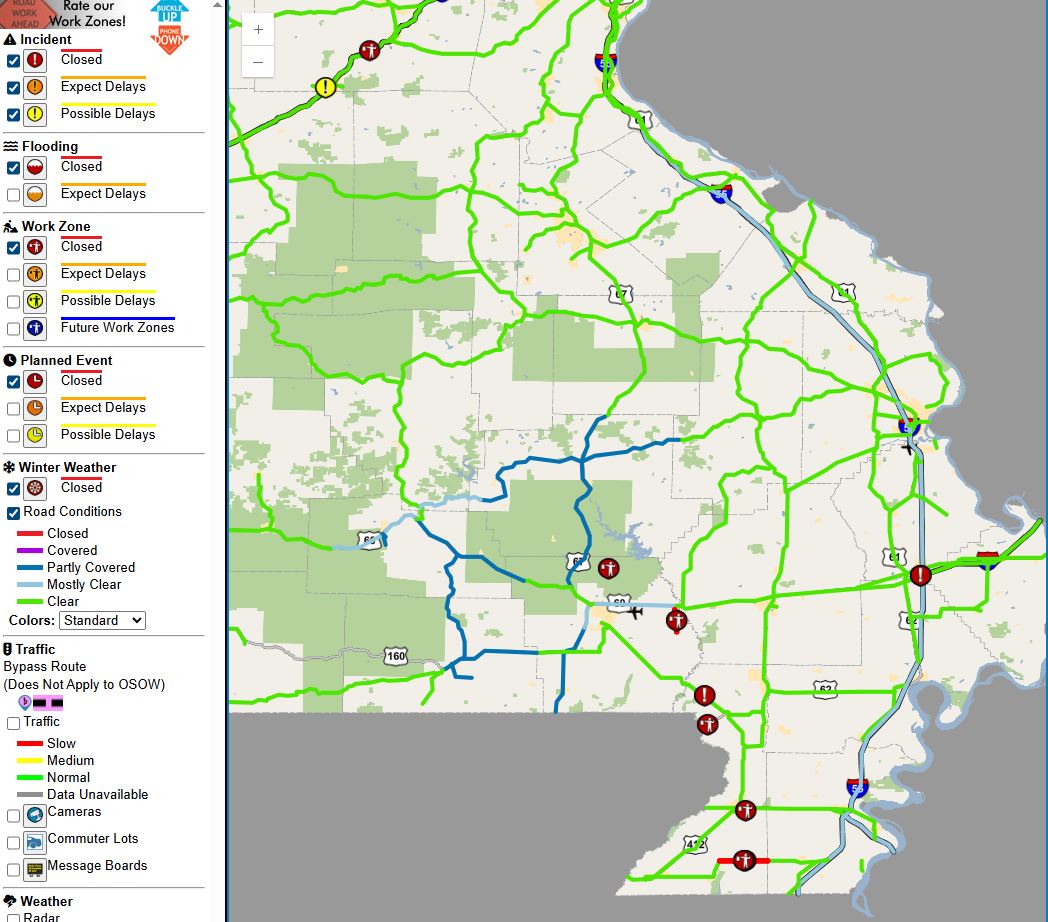
Task: Click the Work Zone Expect Delays icon
Action: click(35, 275)
